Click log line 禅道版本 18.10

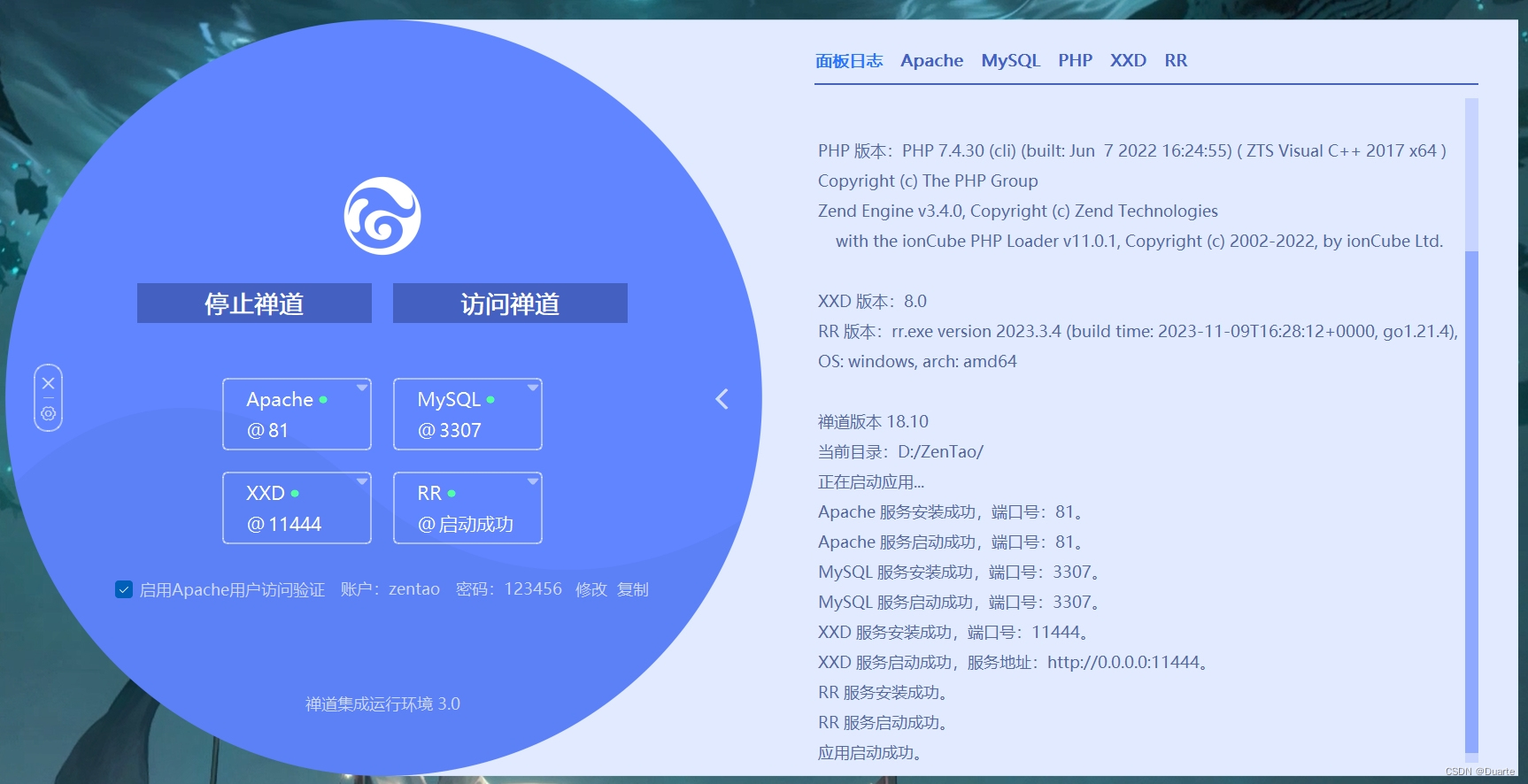coord(873,421)
